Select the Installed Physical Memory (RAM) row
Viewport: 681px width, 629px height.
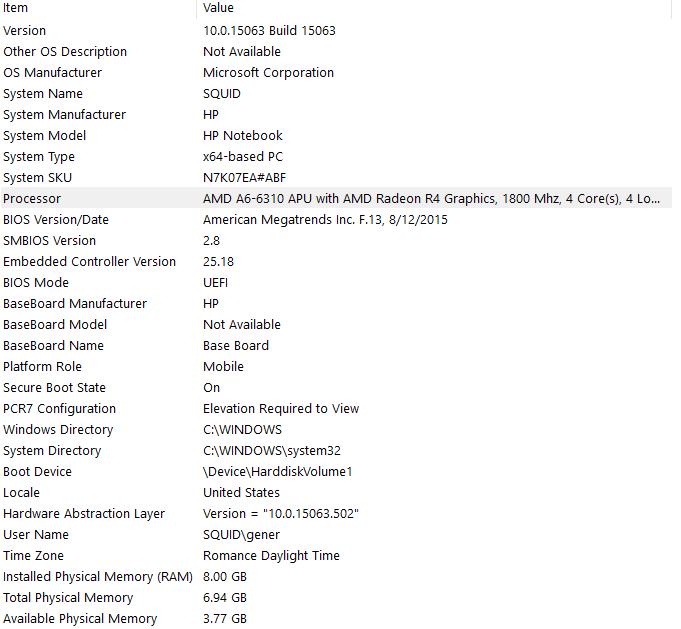[x=336, y=576]
